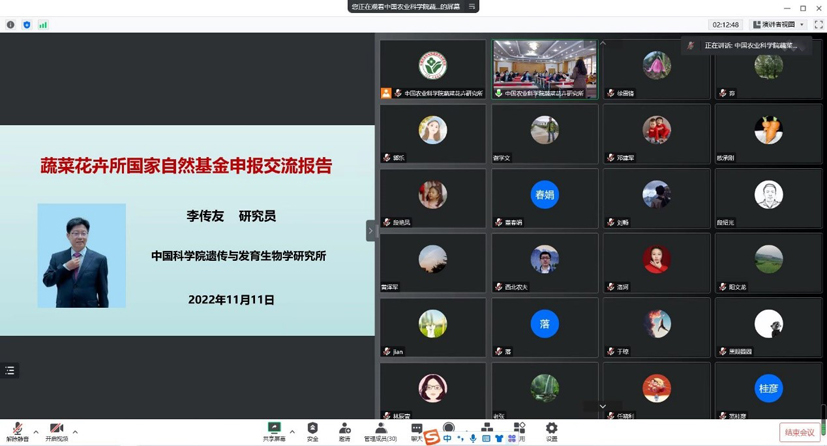Collapse participant gallery with side arrow
This screenshot has height=446, width=827.
coord(370,230)
